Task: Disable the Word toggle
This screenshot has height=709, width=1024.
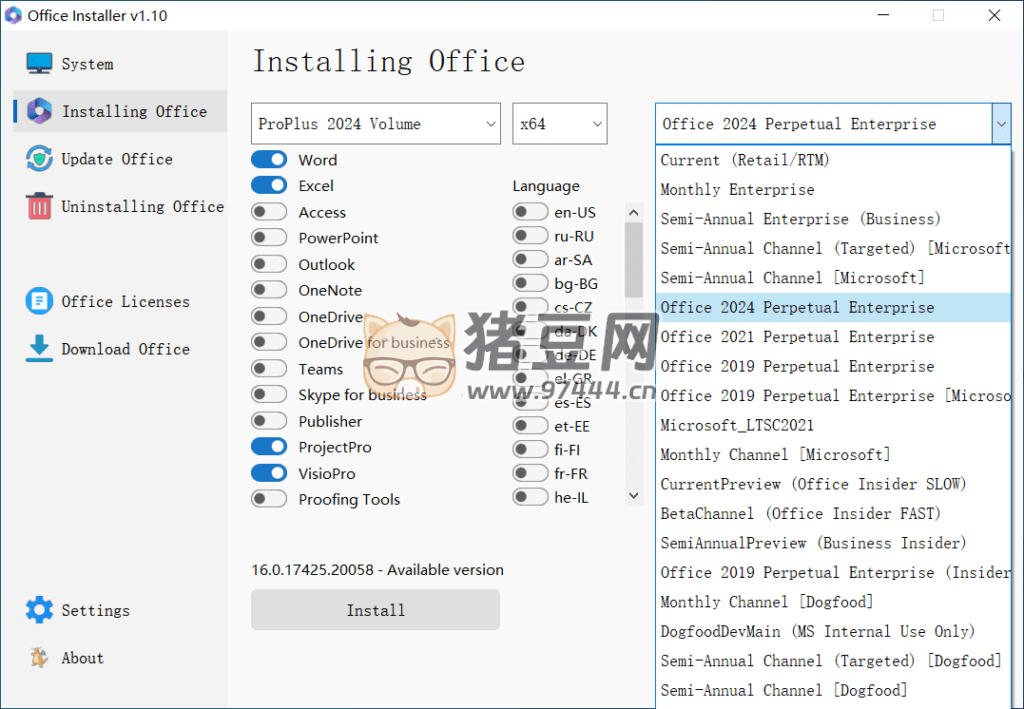Action: pos(269,159)
